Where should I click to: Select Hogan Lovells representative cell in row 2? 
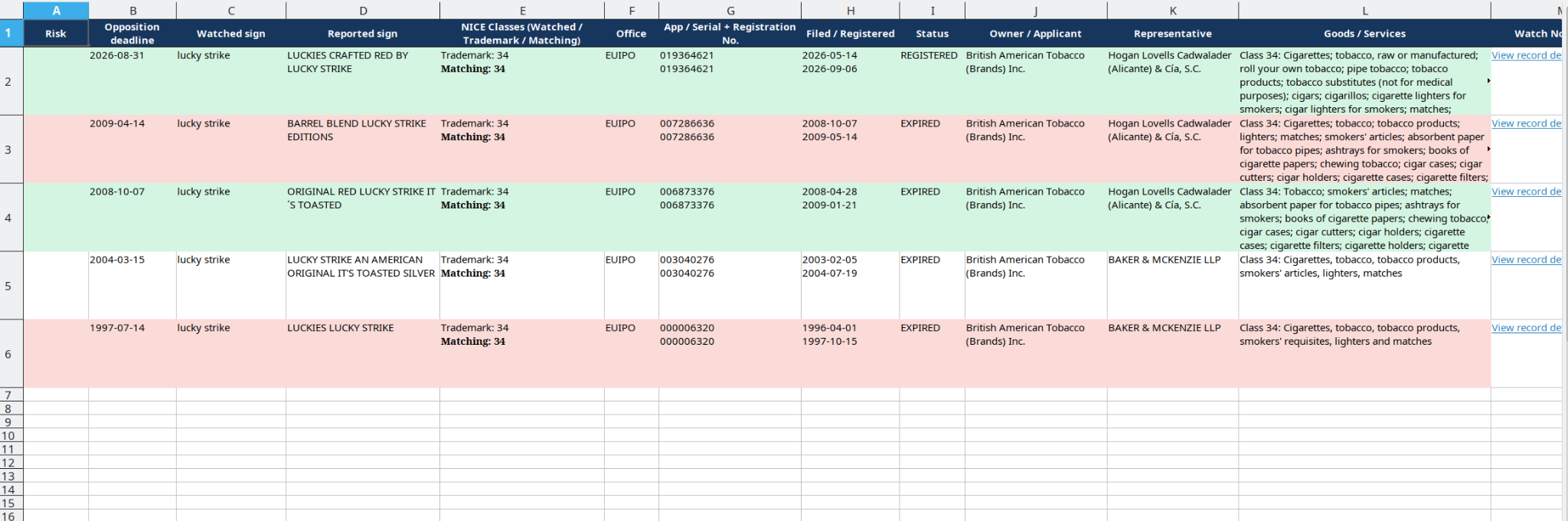[x=1173, y=81]
